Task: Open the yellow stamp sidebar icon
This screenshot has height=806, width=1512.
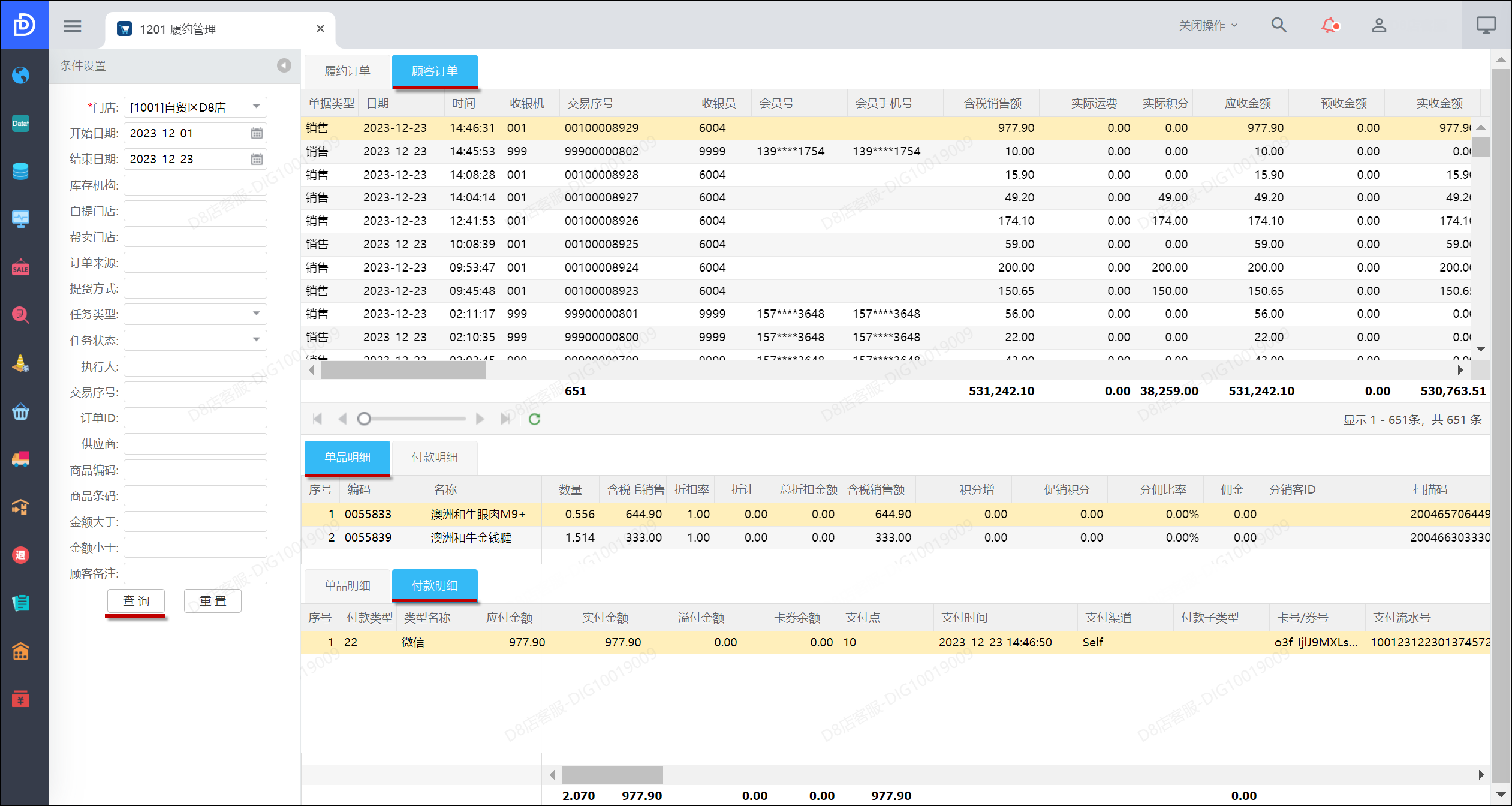Action: point(21,363)
